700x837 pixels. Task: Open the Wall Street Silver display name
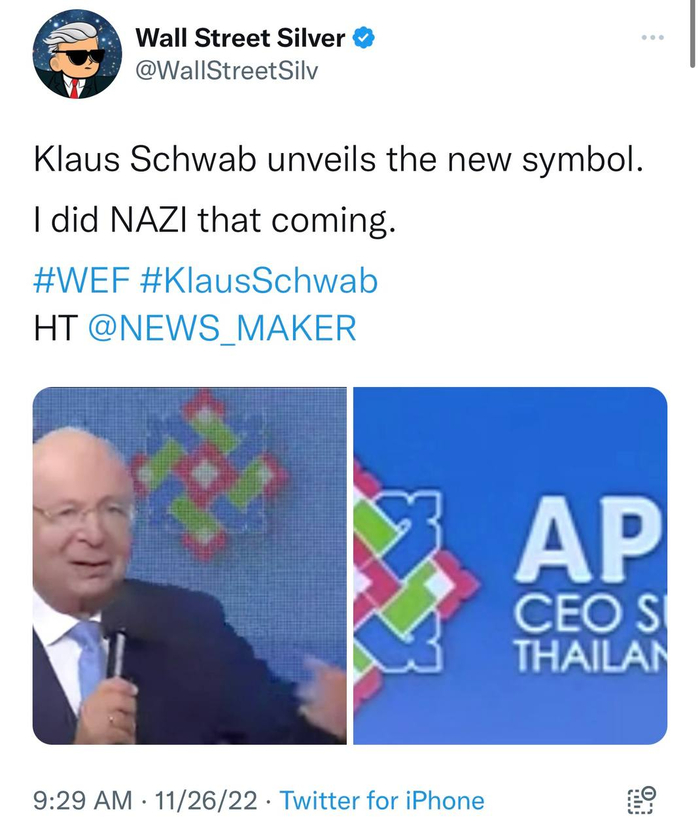click(240, 39)
